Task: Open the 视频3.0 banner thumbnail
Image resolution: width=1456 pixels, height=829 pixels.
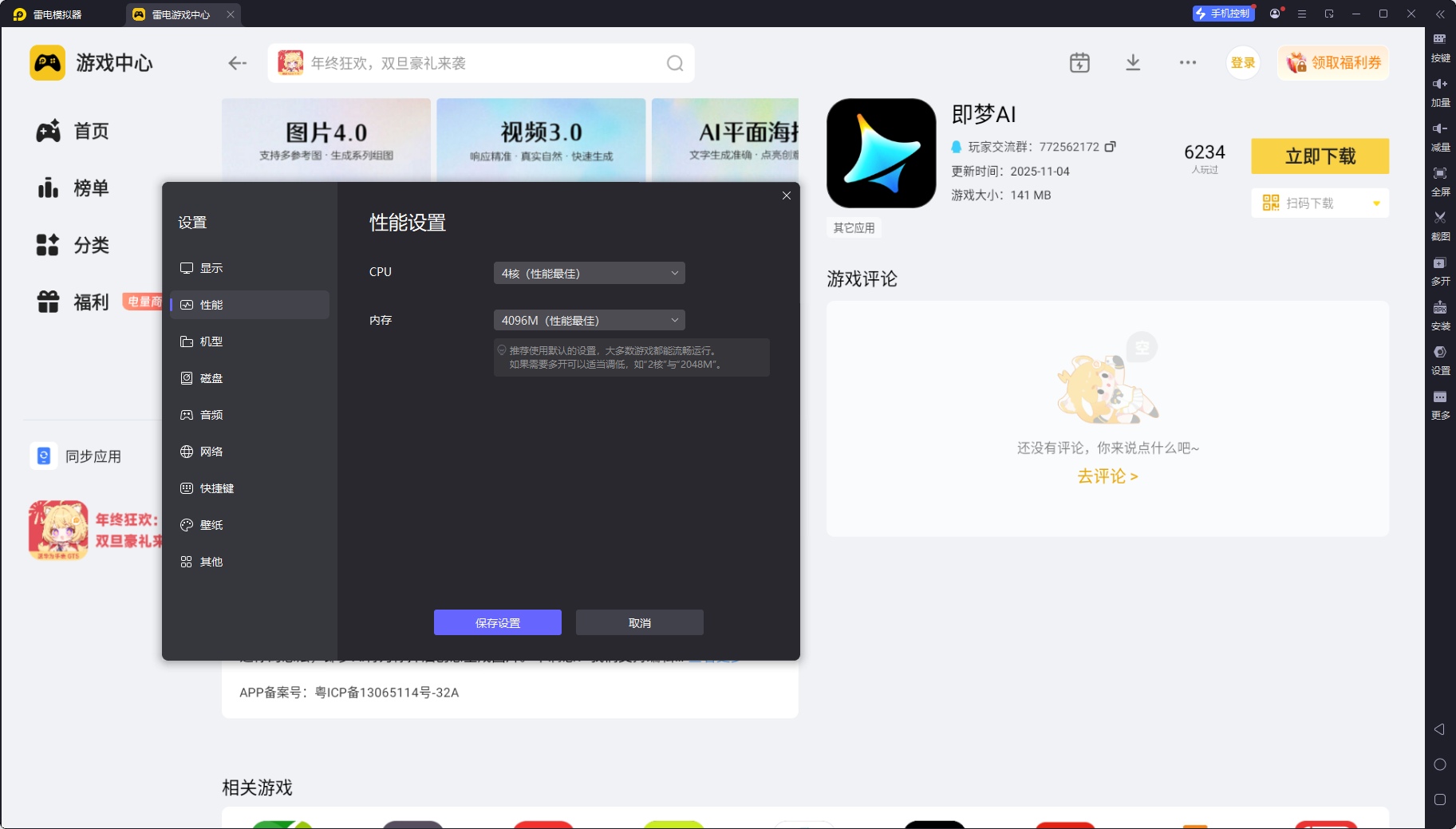Action: point(541,140)
